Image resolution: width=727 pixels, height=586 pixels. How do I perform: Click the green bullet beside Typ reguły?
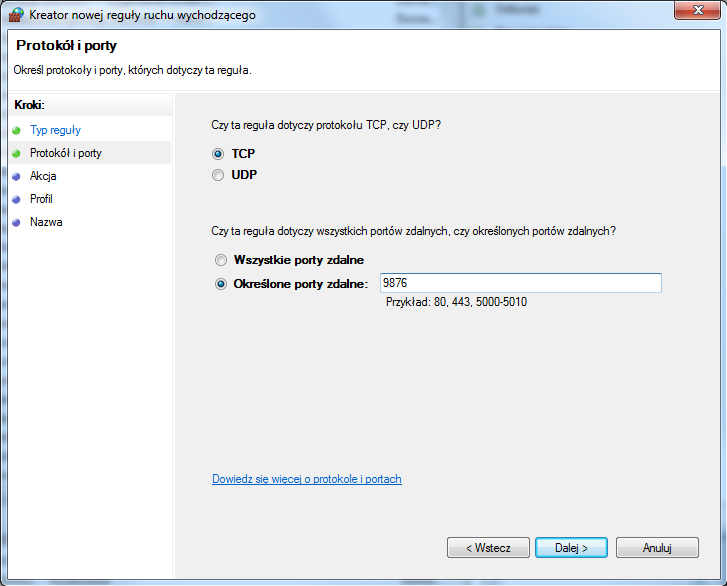coord(16,130)
